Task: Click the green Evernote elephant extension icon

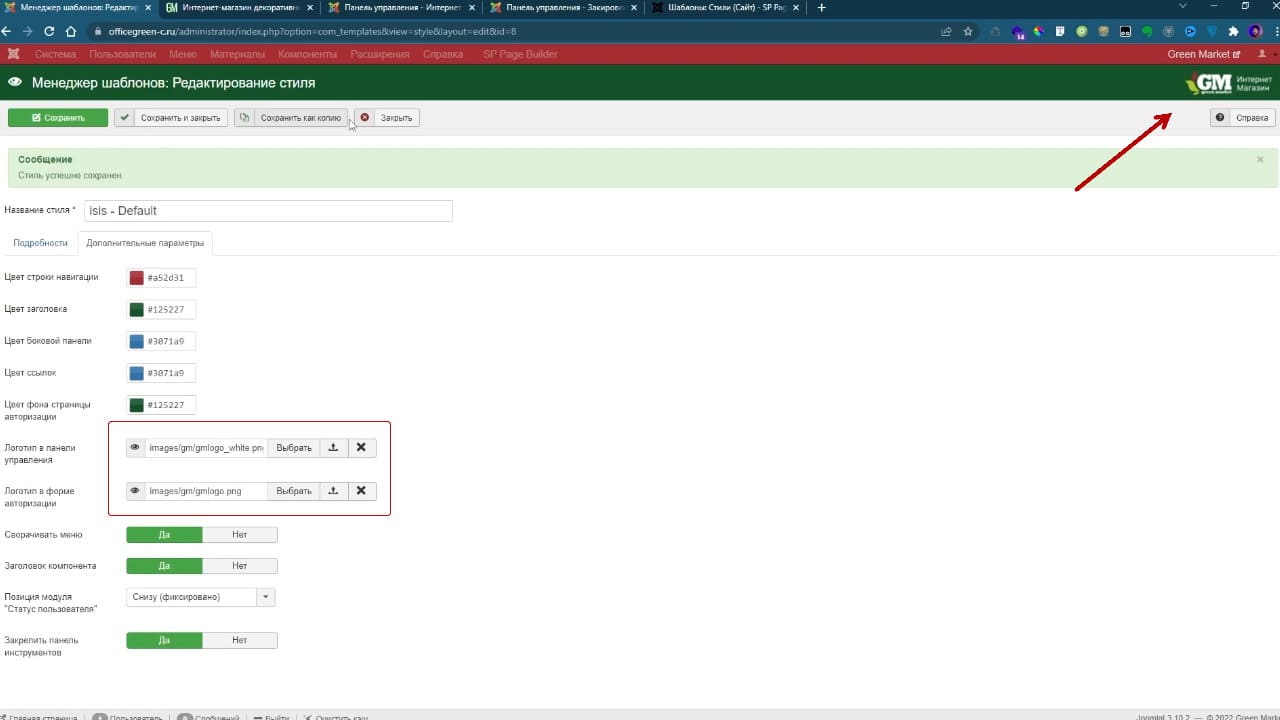Action: (1147, 31)
